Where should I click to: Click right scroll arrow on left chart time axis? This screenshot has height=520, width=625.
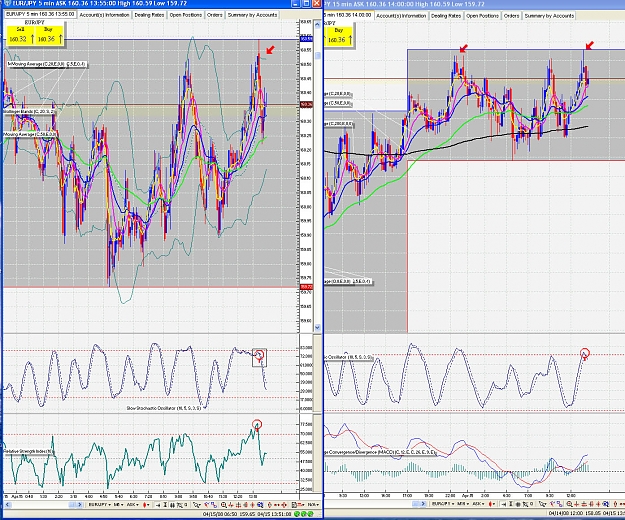pos(79,505)
